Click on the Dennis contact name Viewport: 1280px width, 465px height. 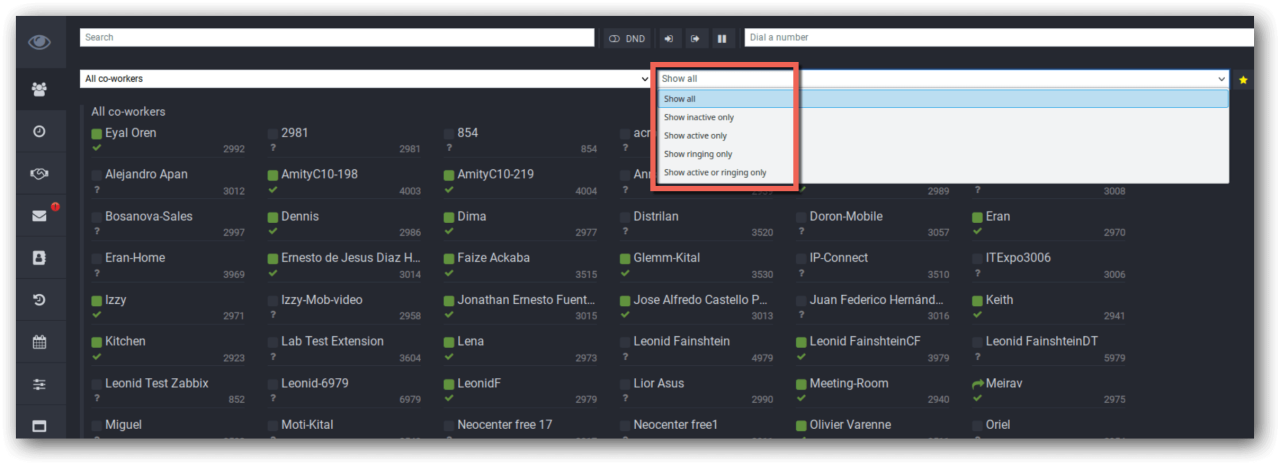pos(300,217)
